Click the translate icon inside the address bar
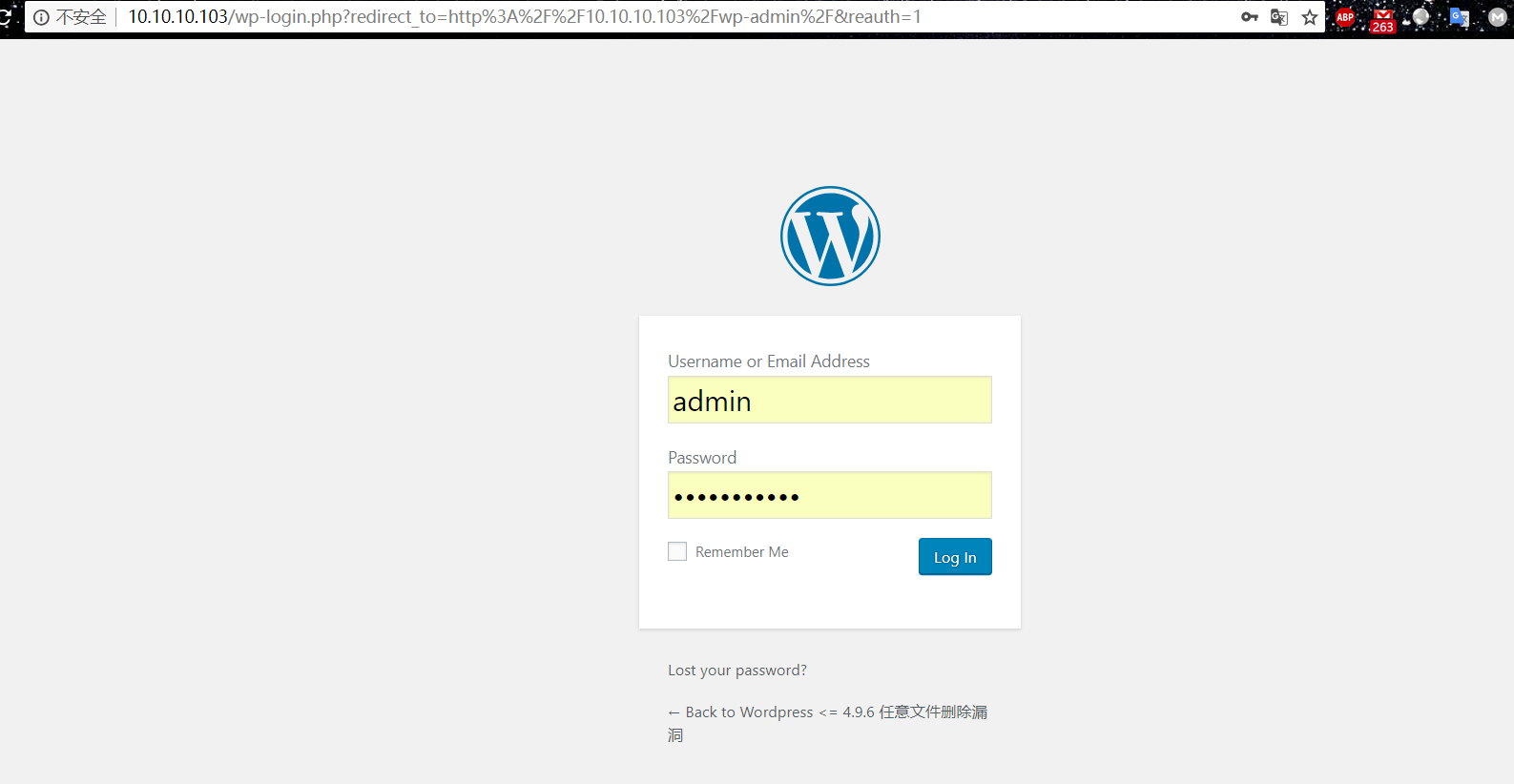 point(1279,17)
